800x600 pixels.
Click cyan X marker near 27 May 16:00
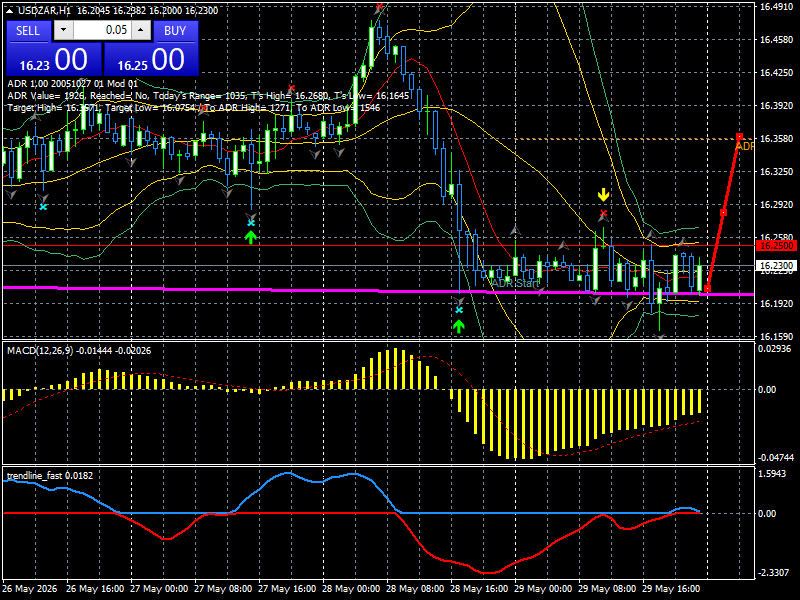coord(251,223)
